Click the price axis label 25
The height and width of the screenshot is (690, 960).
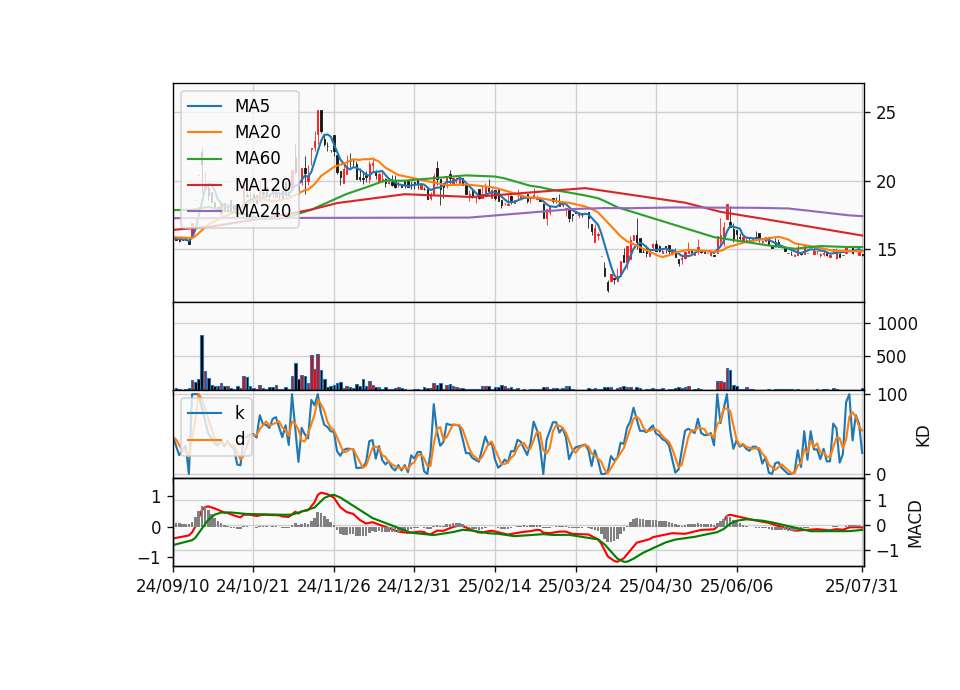tap(886, 113)
